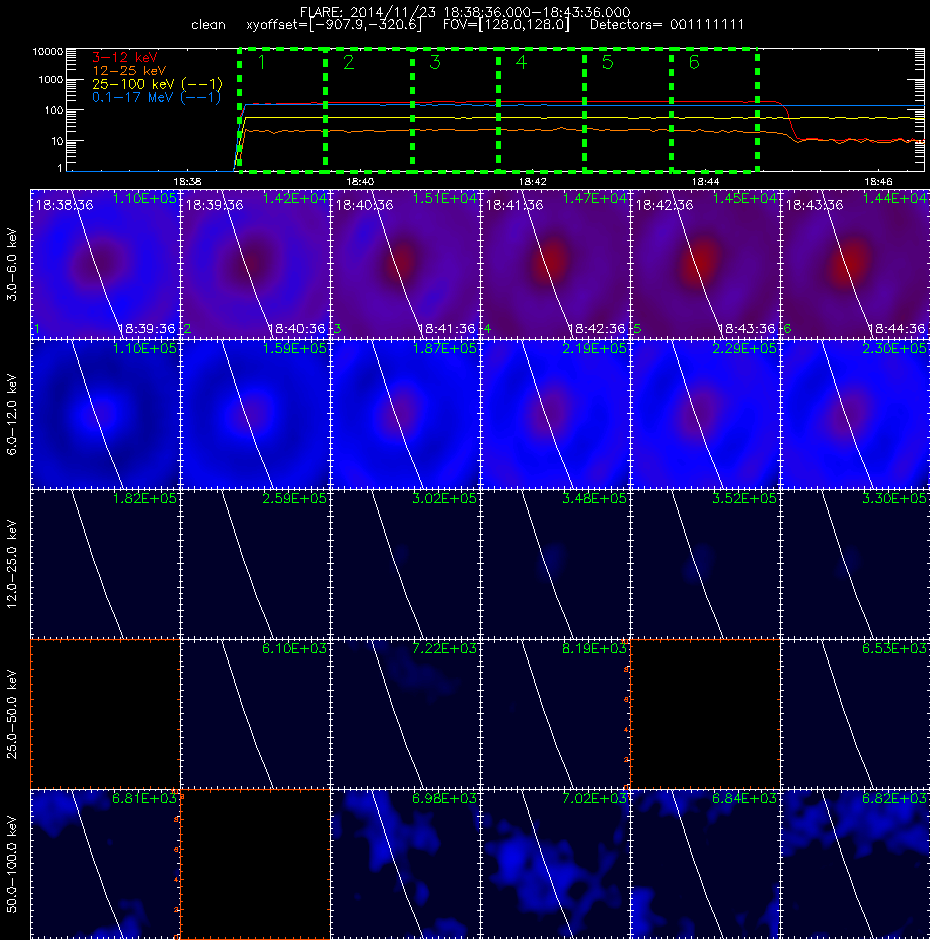
Task: Click the '18:38' tick label on light curve axis
Action: click(x=187, y=181)
